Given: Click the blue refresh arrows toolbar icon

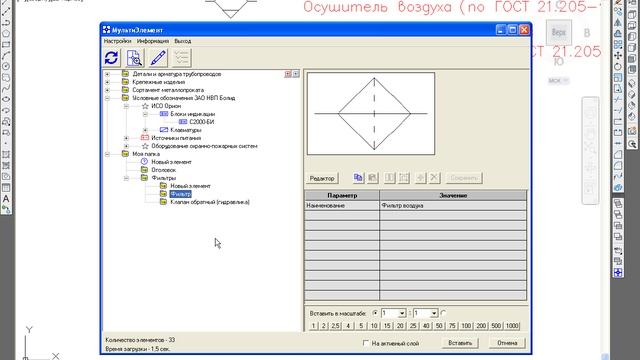Looking at the screenshot, I should point(111,58).
